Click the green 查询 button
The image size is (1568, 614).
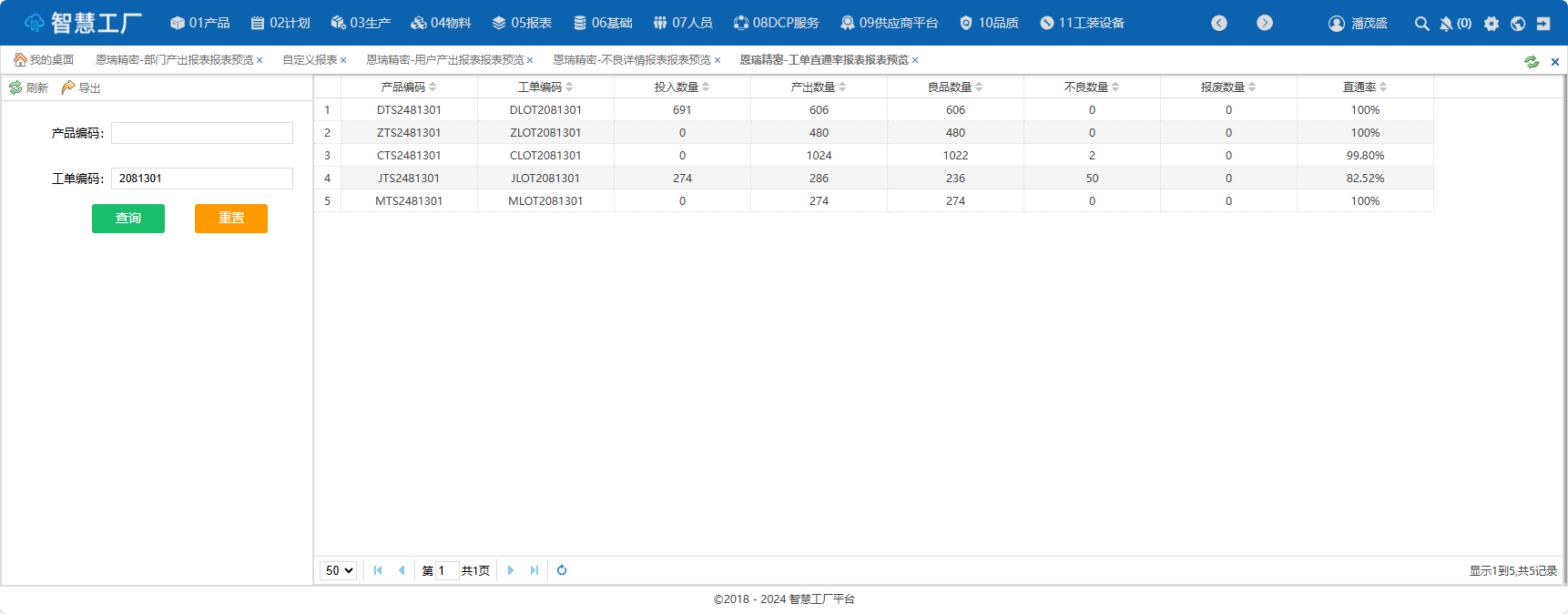128,219
